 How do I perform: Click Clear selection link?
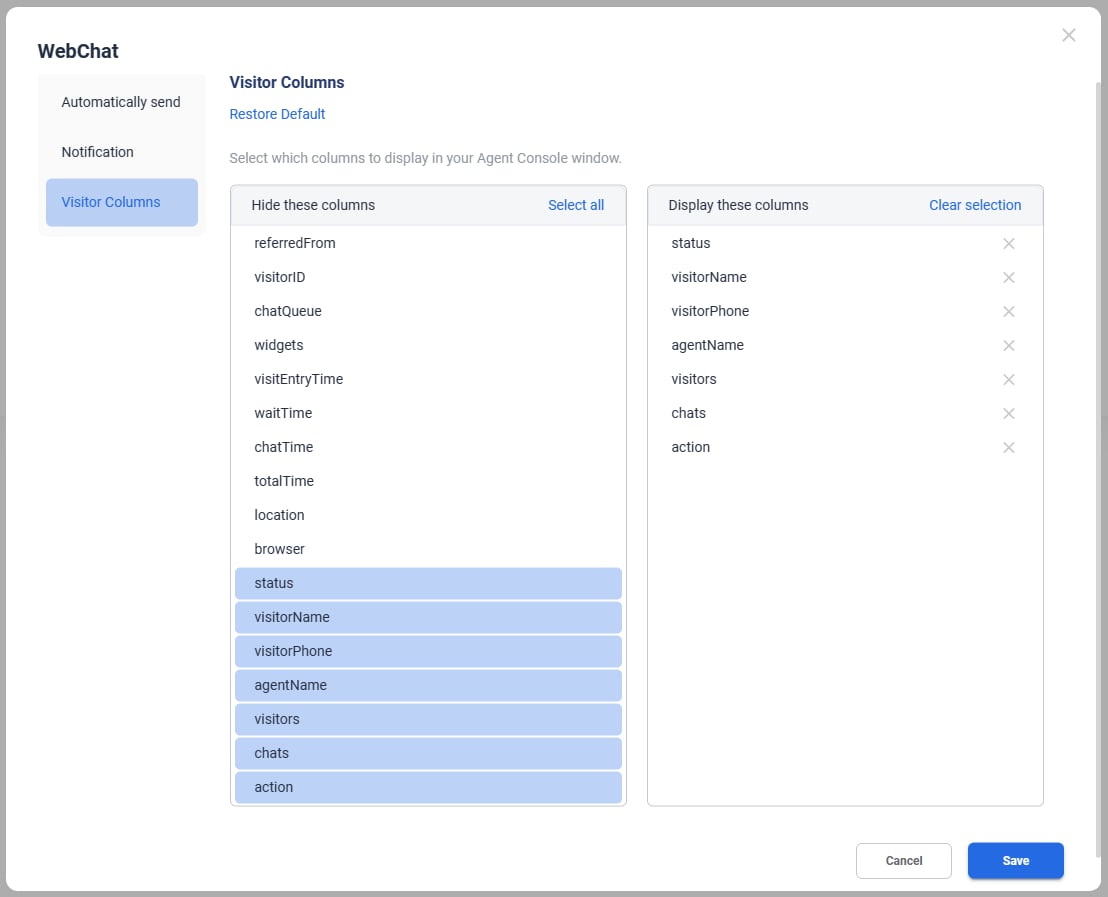click(x=974, y=205)
